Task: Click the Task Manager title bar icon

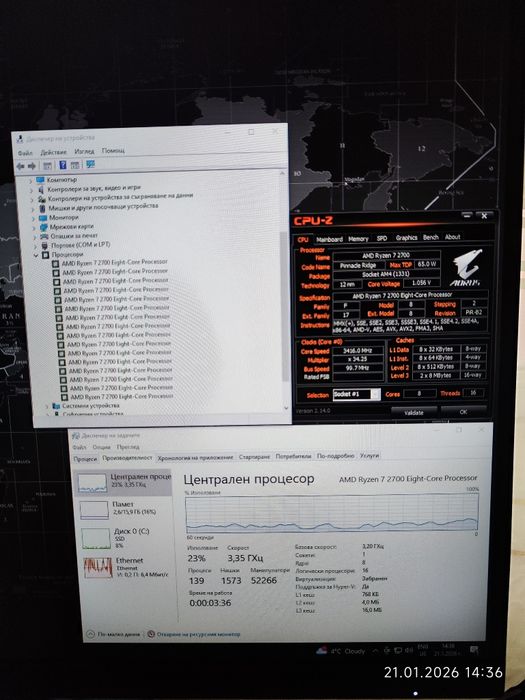Action: (x=76, y=436)
